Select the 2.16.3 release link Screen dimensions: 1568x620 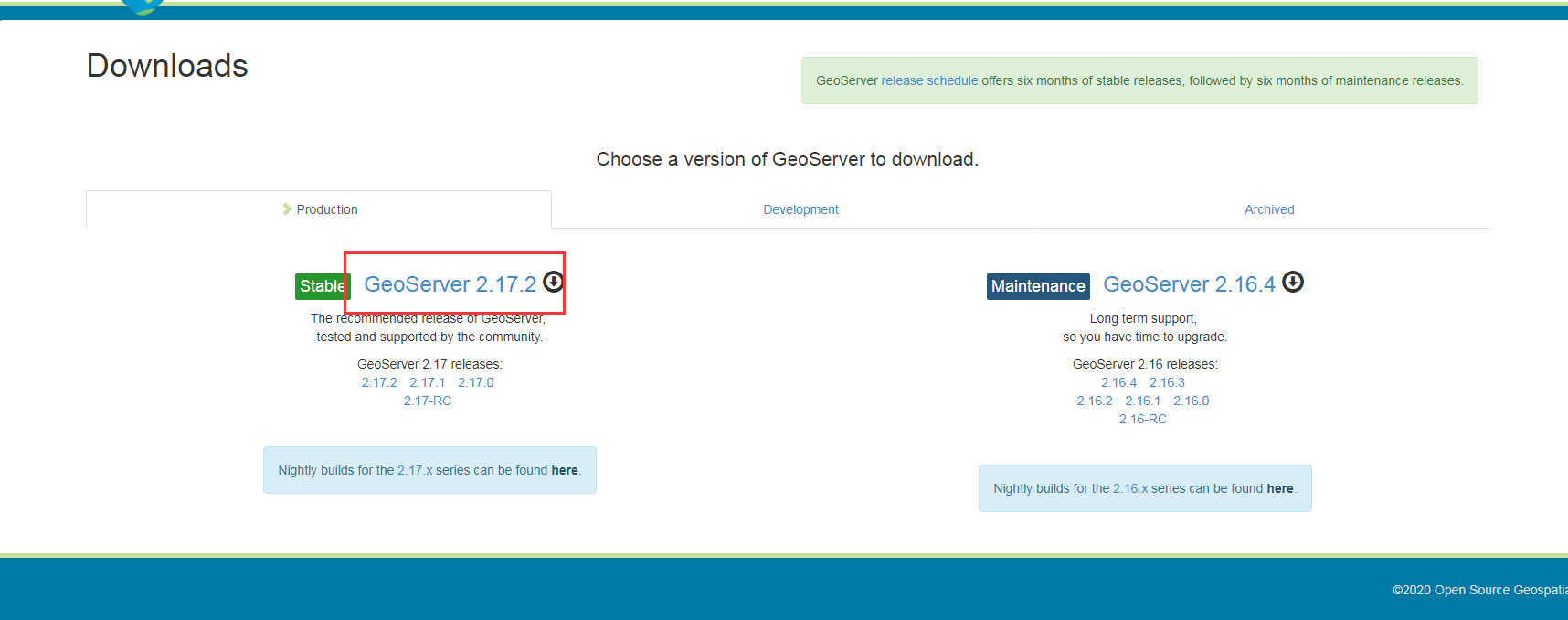point(1167,382)
